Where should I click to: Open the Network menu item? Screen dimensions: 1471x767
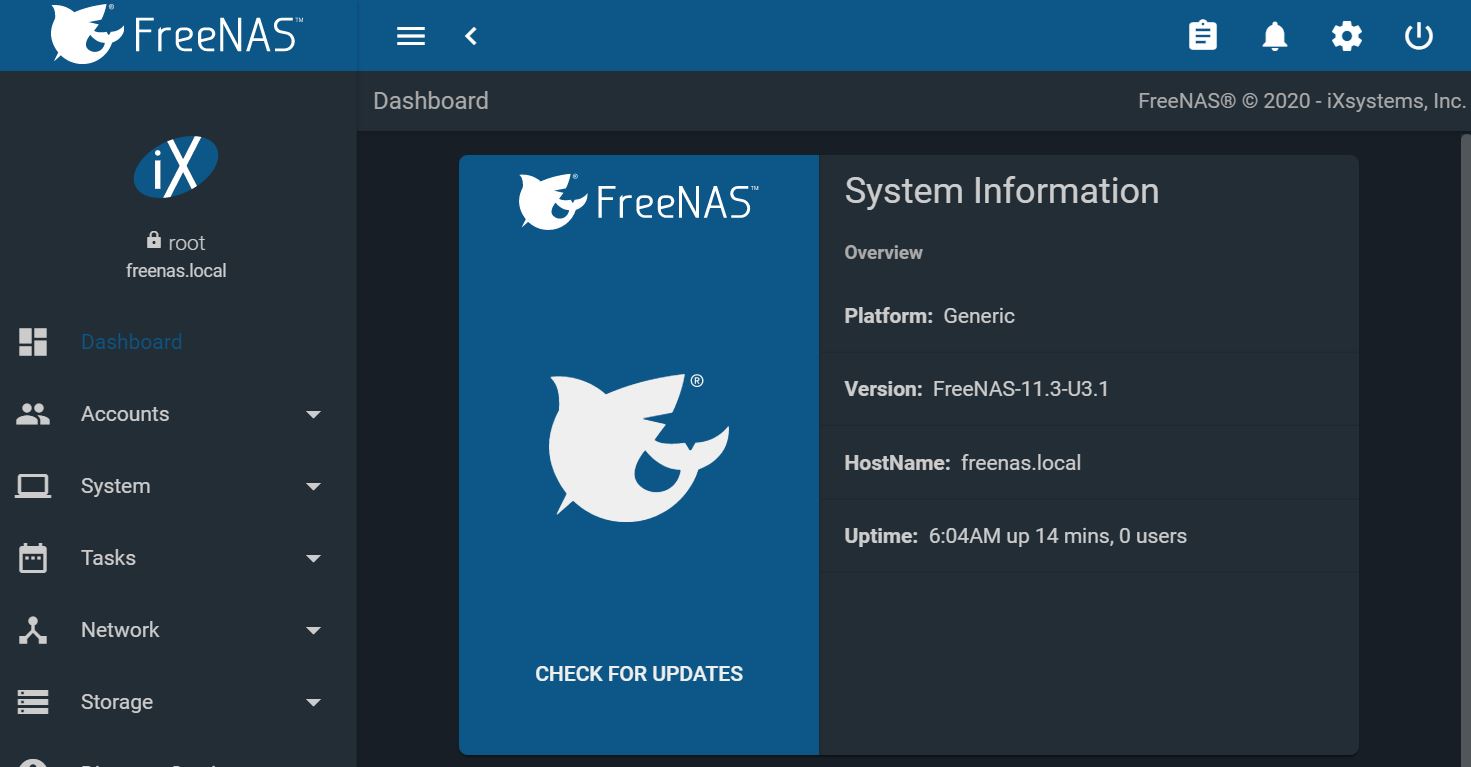pos(120,630)
